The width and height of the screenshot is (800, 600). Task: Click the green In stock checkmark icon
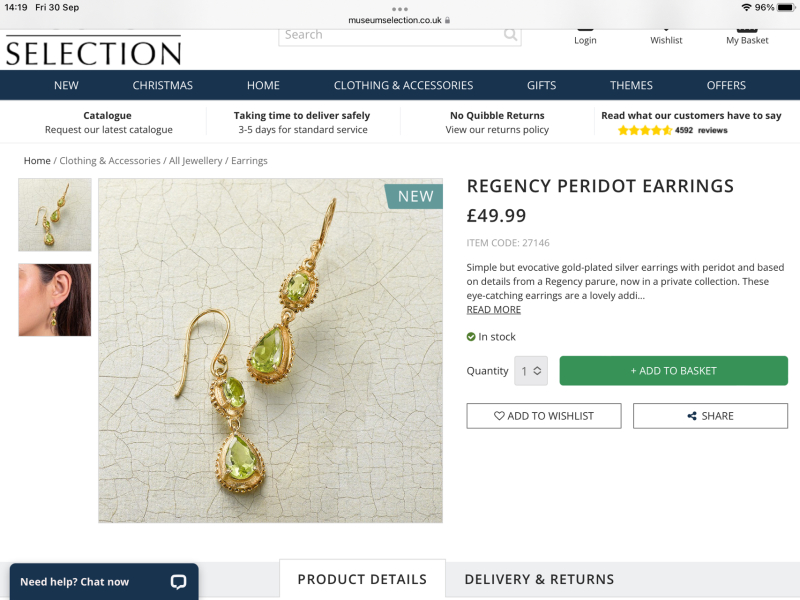(x=472, y=337)
